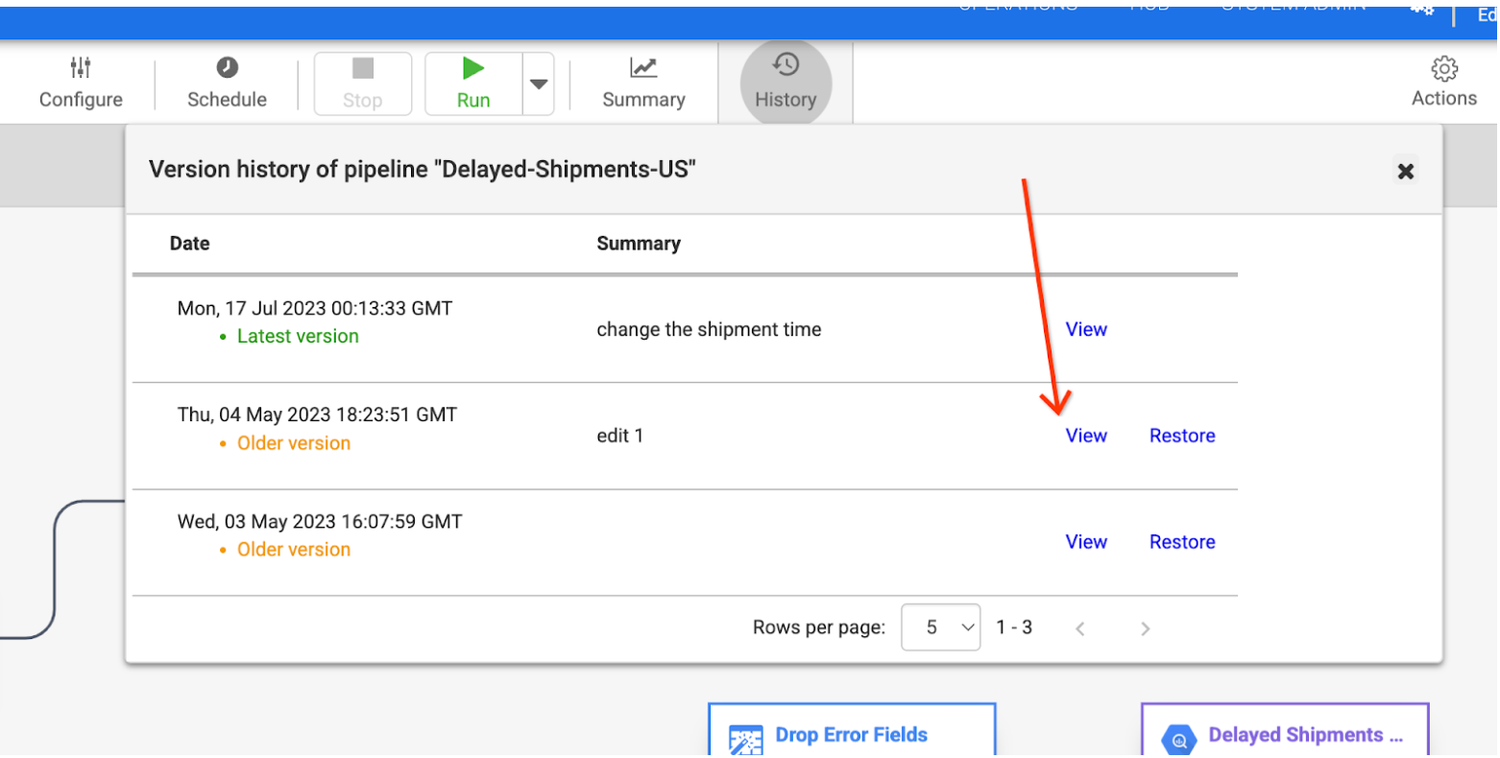Click 'Mon, 17 Jul 2023 00:13:33 GMT' date

315,308
